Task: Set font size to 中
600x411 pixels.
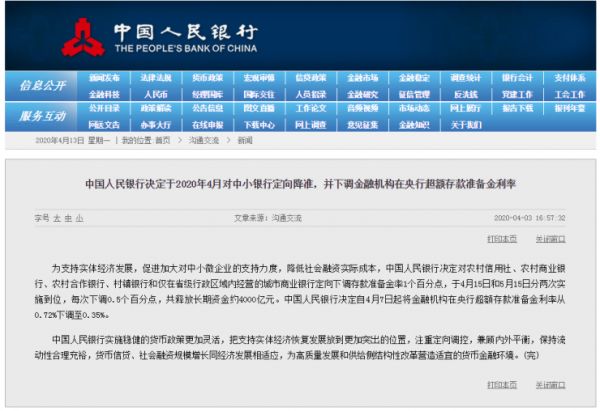Action: click(x=68, y=219)
